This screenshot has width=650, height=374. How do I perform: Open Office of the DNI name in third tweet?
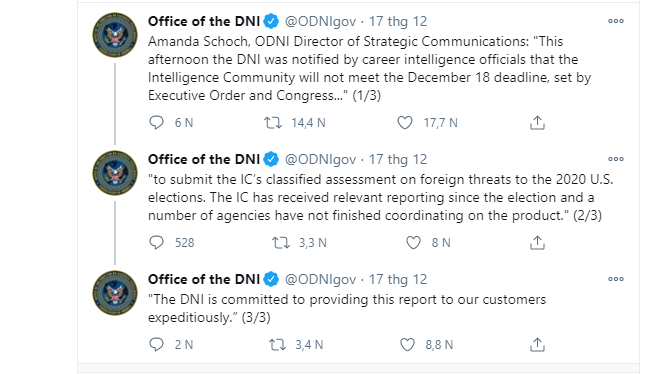point(204,279)
